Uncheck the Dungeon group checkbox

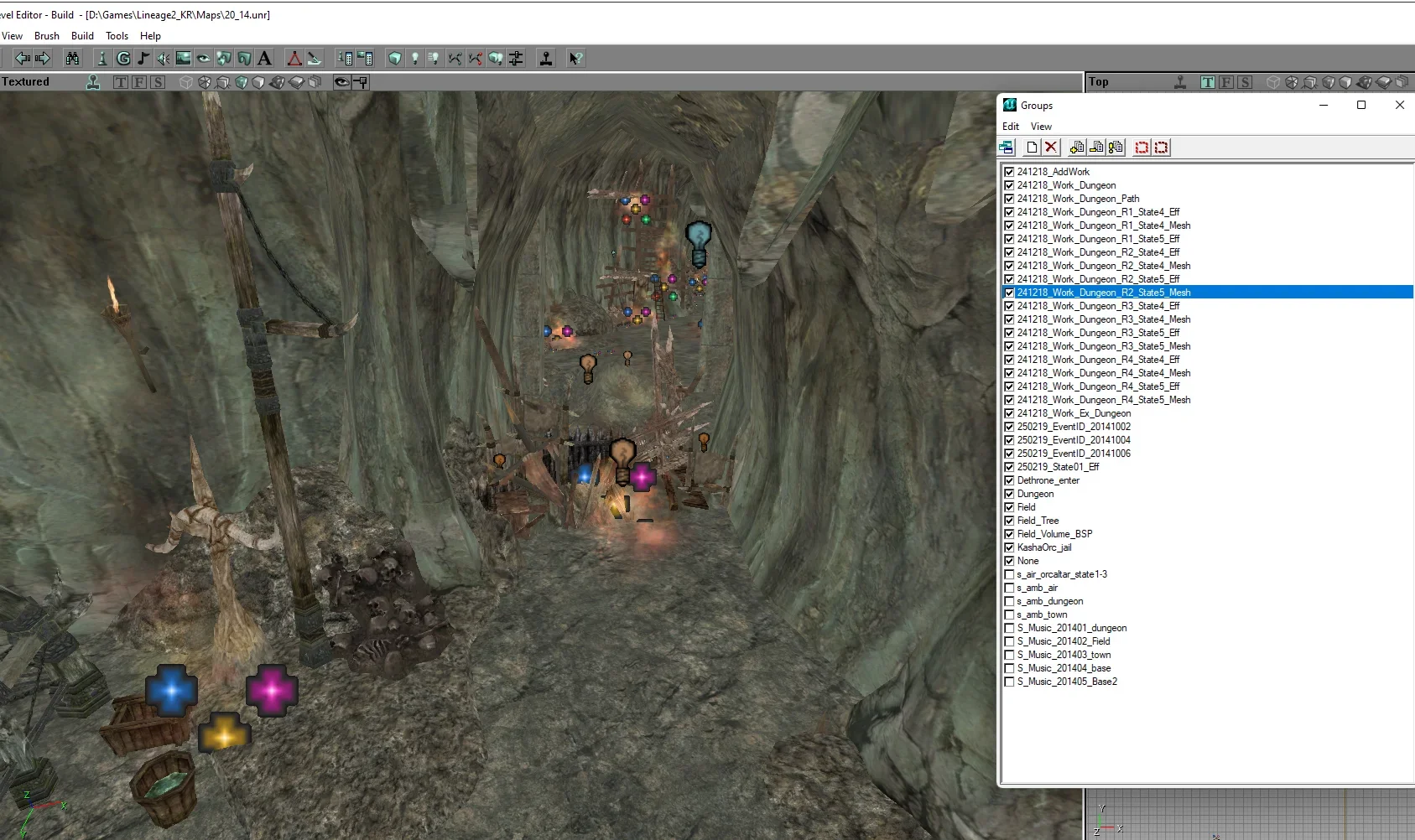tap(1009, 494)
